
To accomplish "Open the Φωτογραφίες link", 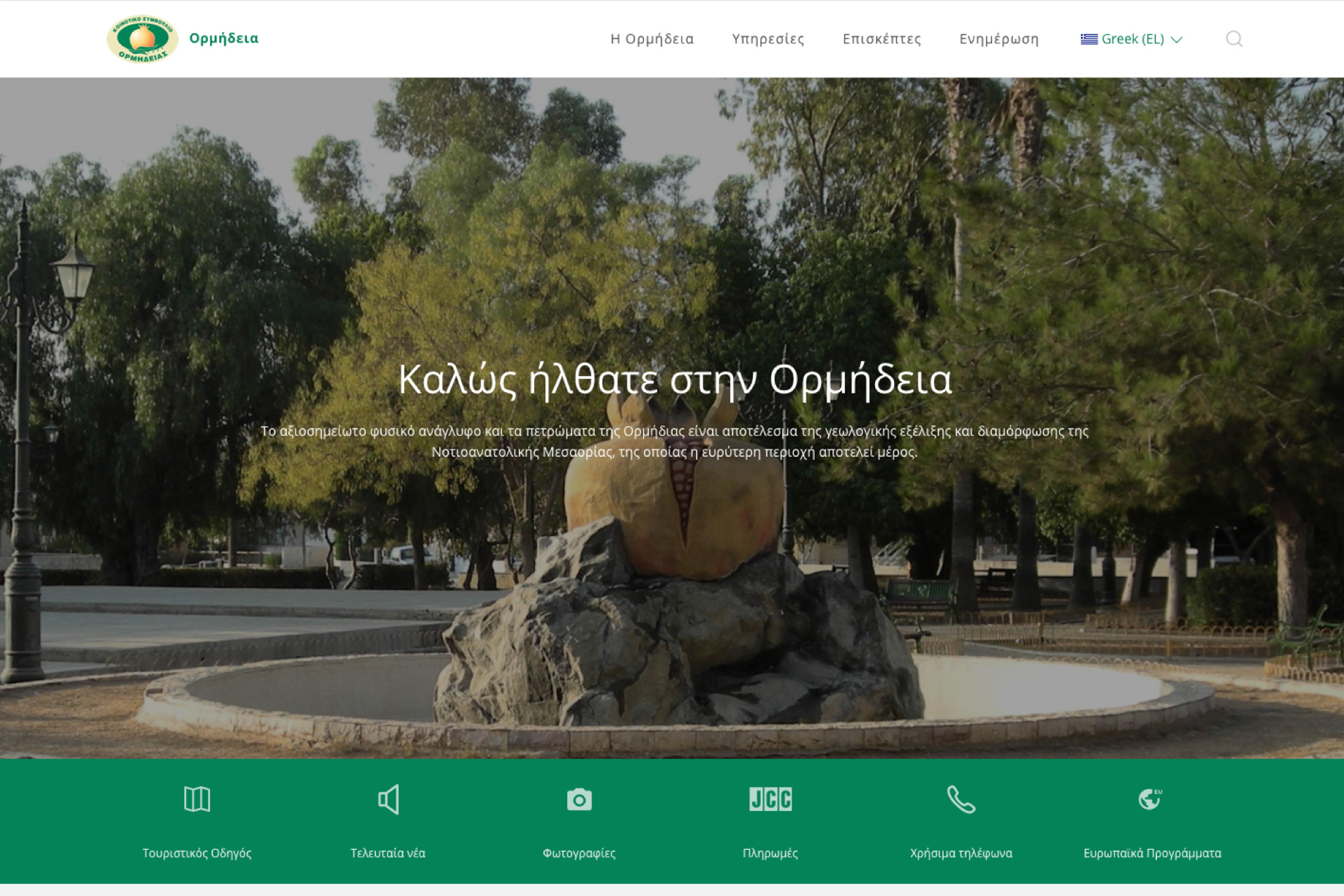I will (579, 853).
